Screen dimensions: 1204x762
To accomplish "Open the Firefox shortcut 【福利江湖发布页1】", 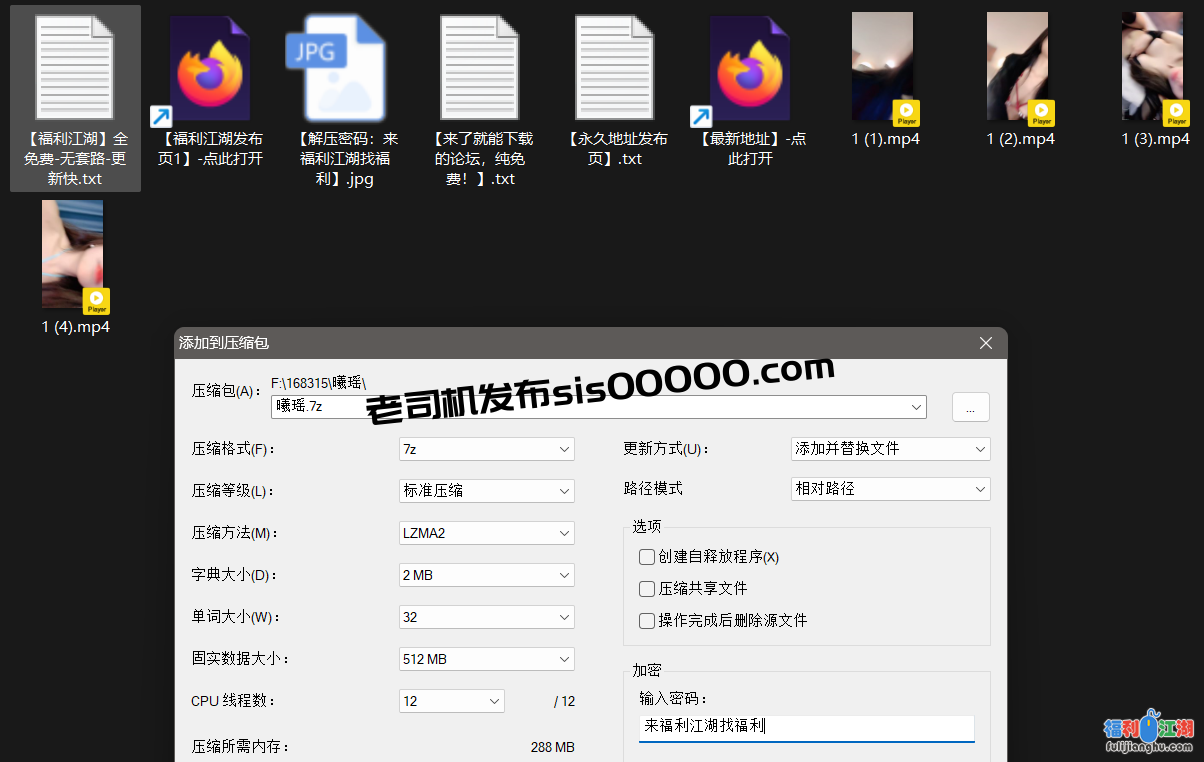I will click(209, 66).
